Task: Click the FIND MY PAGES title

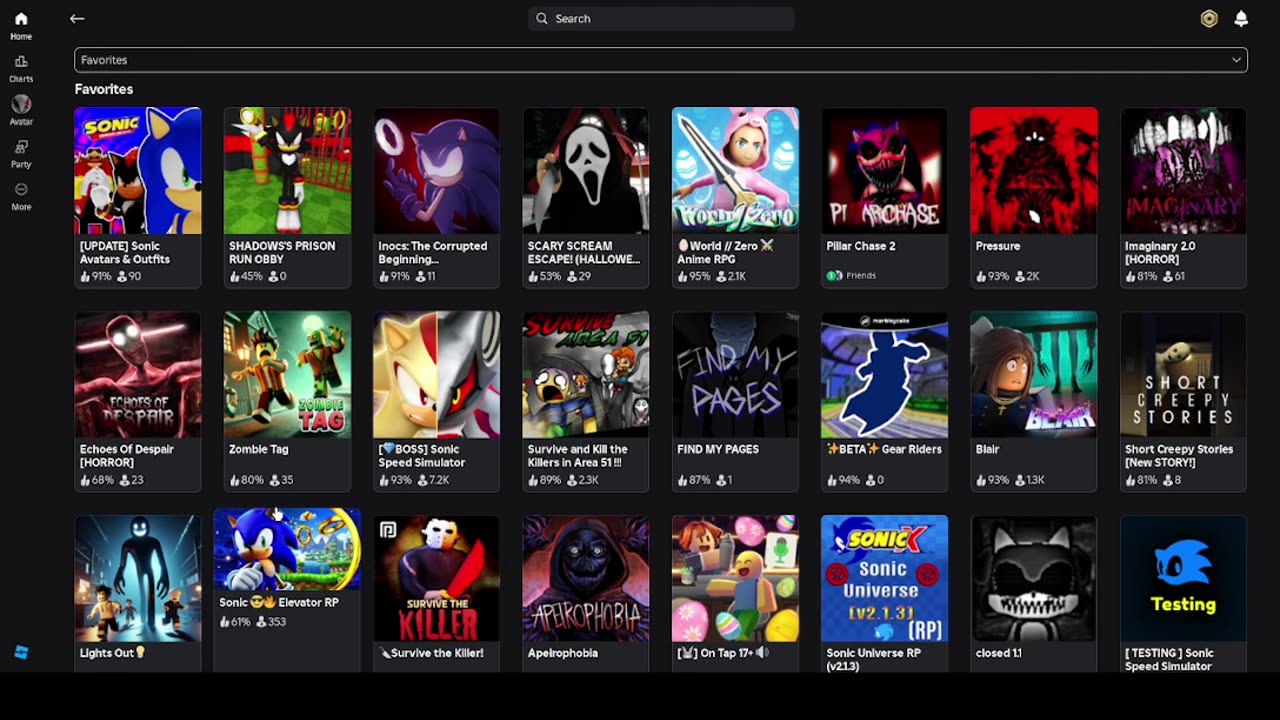Action: tap(718, 450)
